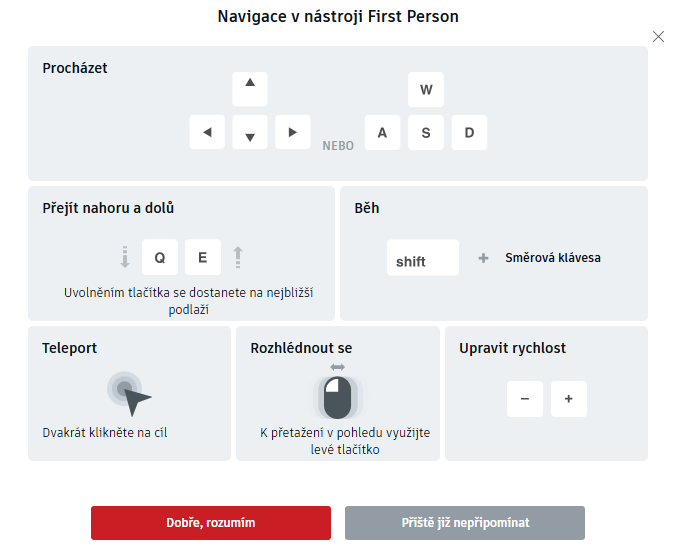Click the Q key tile
679x556 pixels.
click(x=160, y=257)
